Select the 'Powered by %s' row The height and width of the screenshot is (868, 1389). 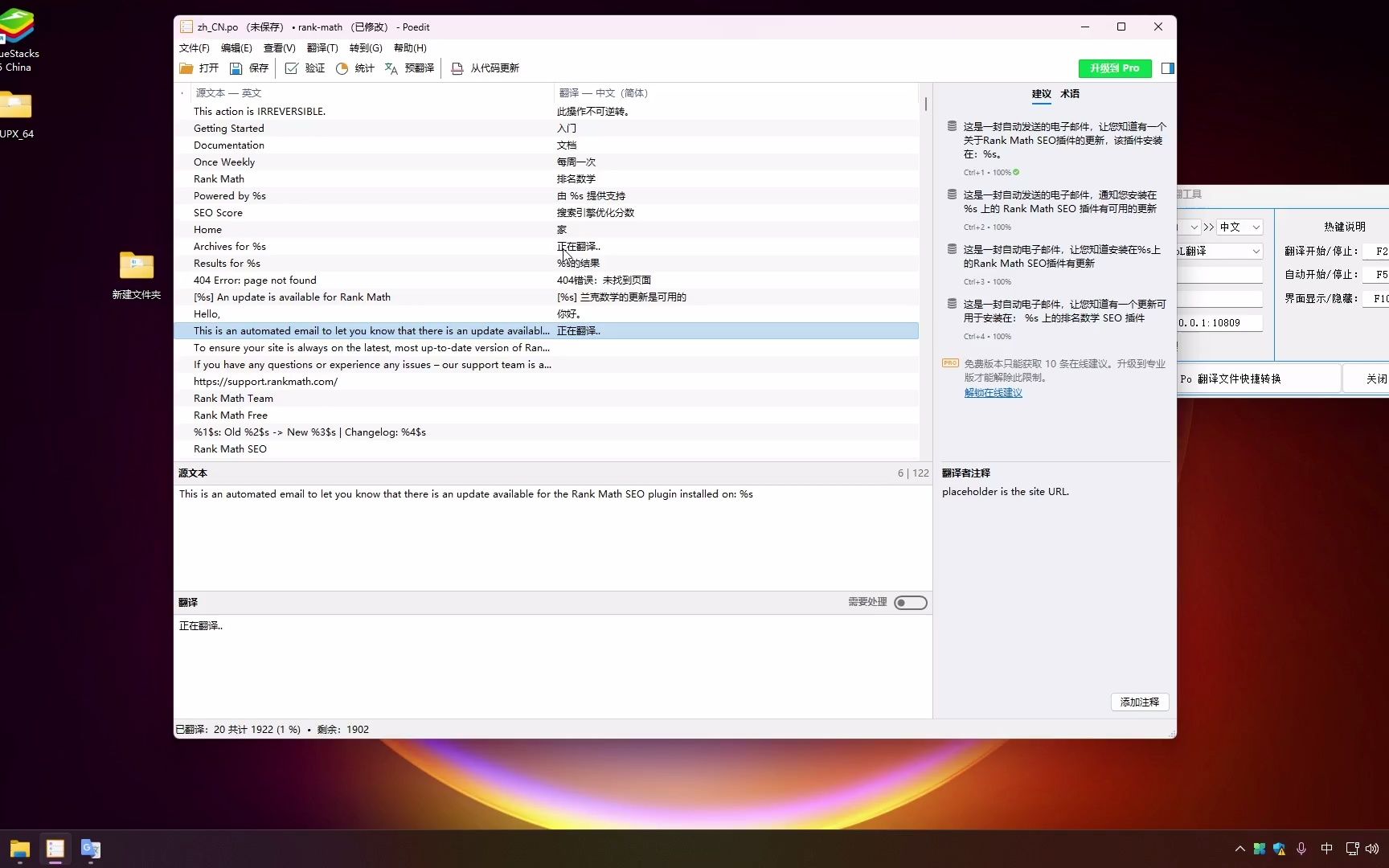pos(547,196)
